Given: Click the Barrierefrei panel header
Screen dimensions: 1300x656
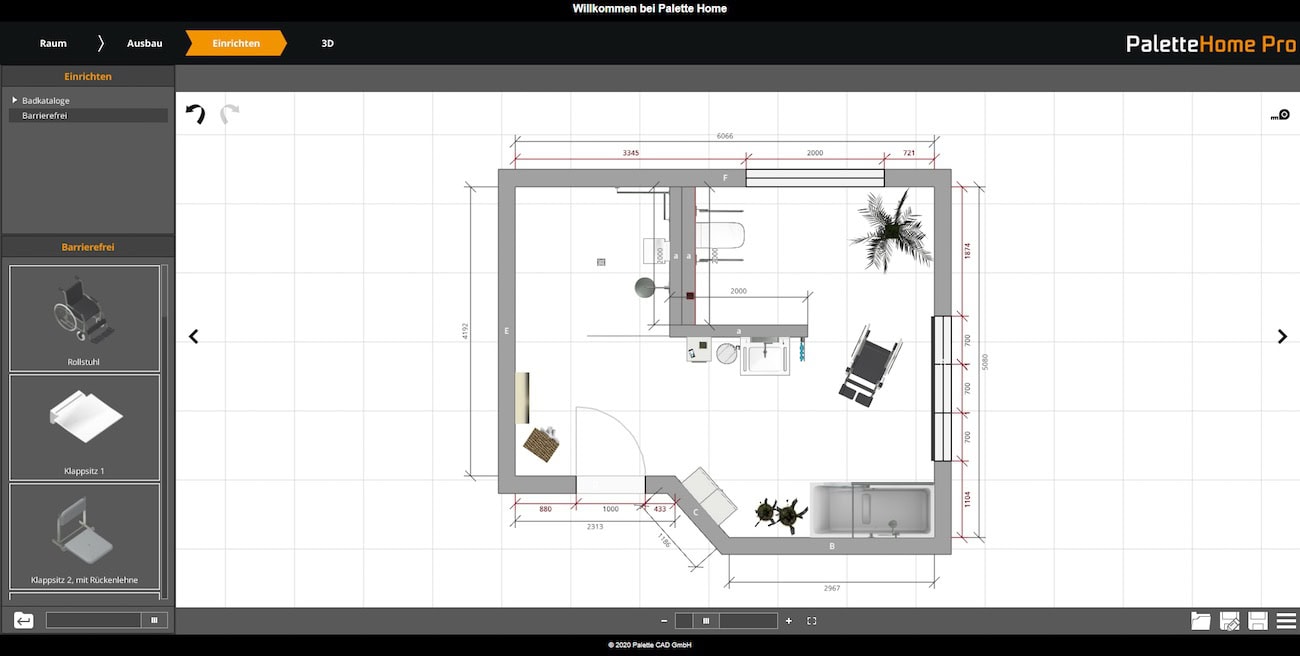Looking at the screenshot, I should (x=88, y=246).
